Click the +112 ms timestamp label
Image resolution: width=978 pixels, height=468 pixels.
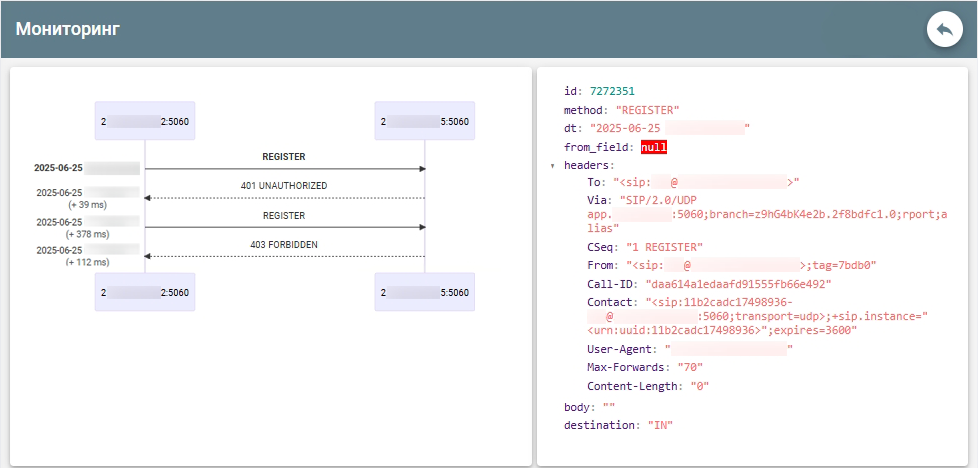coord(86,262)
